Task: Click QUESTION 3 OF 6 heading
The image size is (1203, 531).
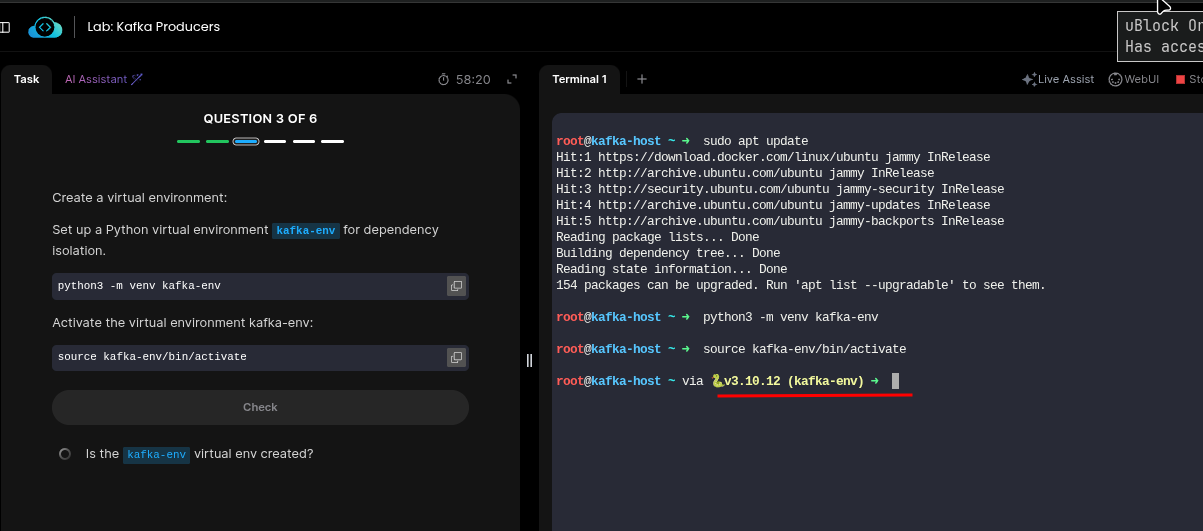Action: 260,119
